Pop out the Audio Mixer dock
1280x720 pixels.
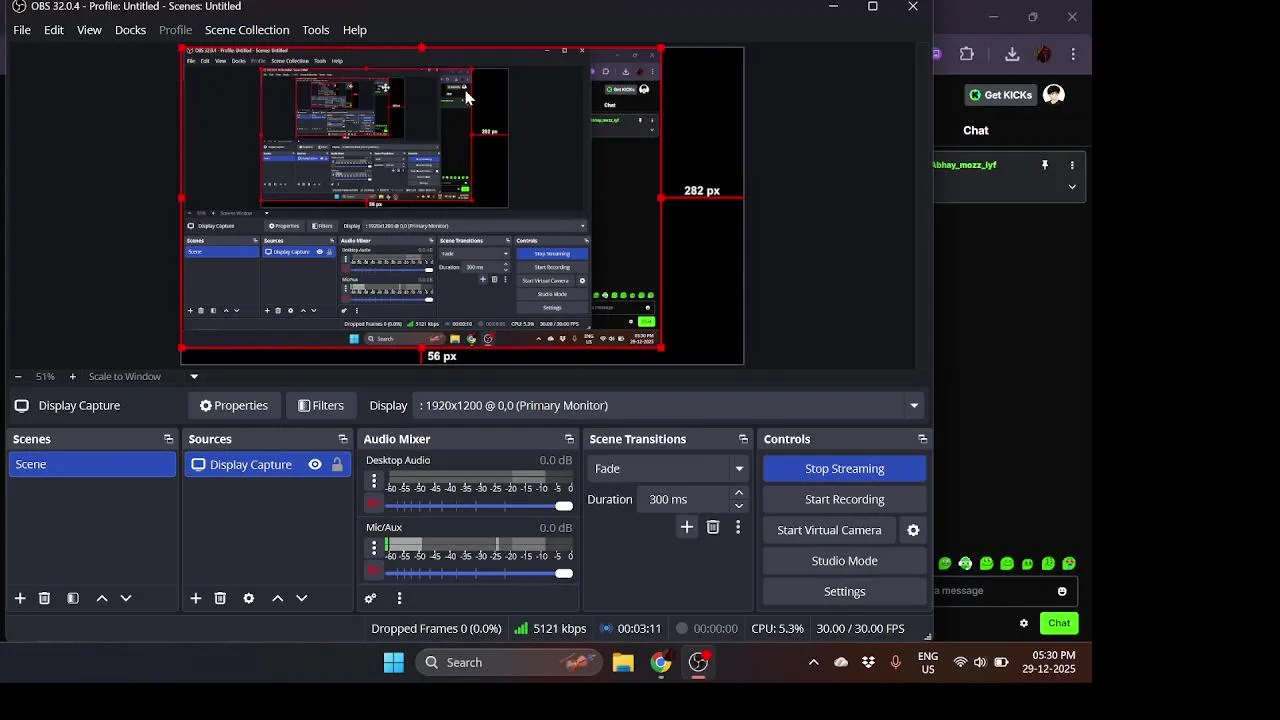(569, 439)
